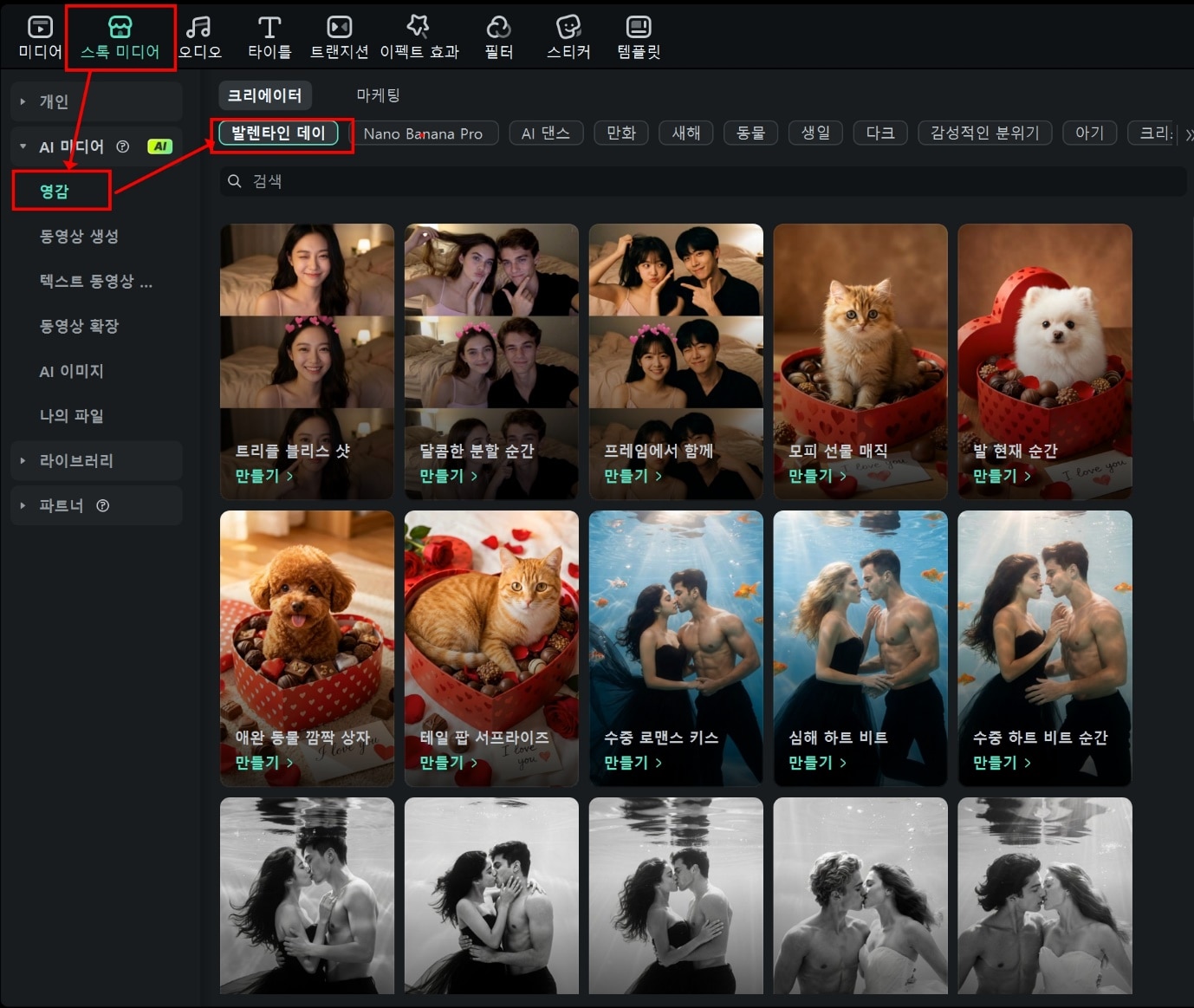Switch to the 마케팅 tab
This screenshot has height=1008, width=1194.
tap(379, 95)
